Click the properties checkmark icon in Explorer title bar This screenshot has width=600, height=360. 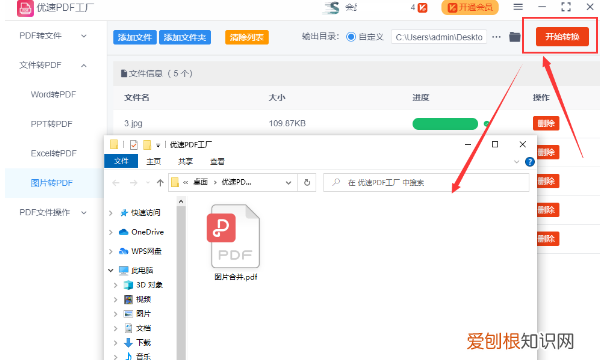[x=134, y=145]
